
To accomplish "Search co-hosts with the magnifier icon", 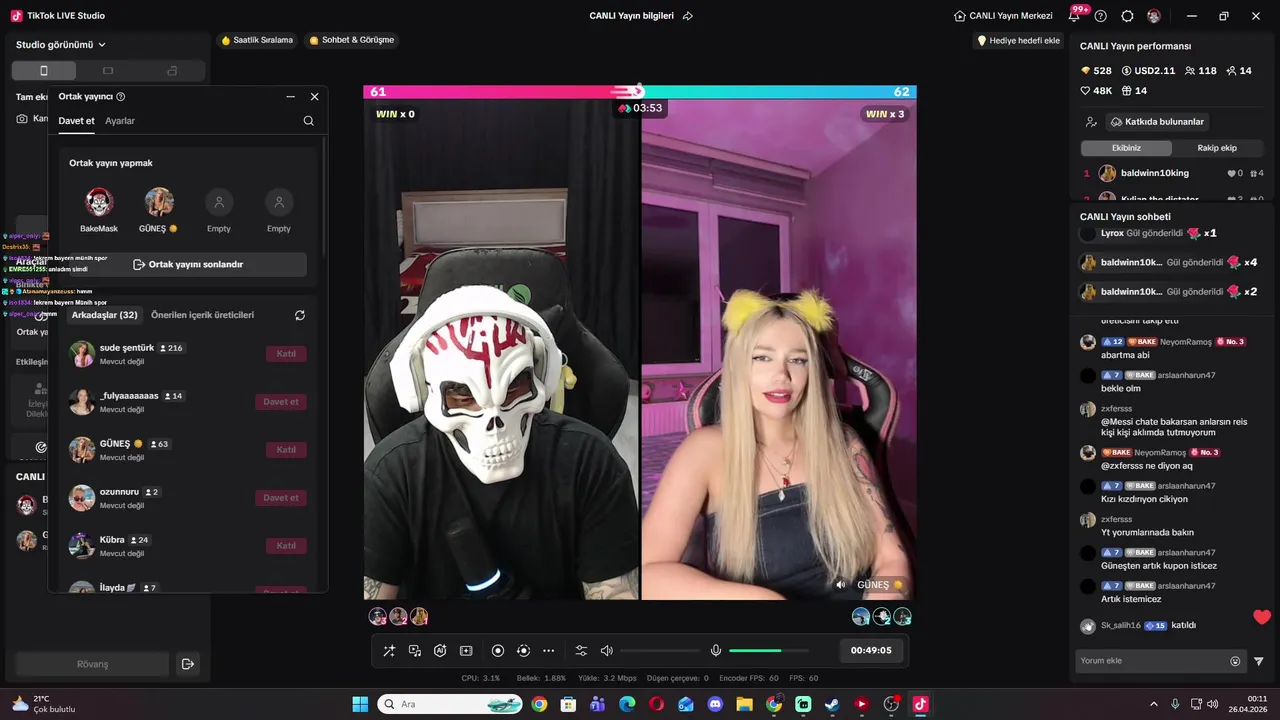I will click(308, 121).
